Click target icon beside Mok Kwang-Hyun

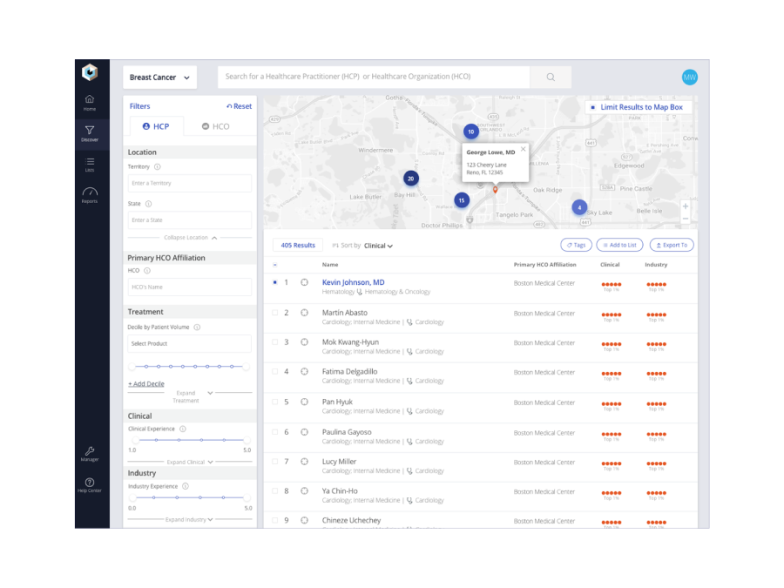pos(304,342)
